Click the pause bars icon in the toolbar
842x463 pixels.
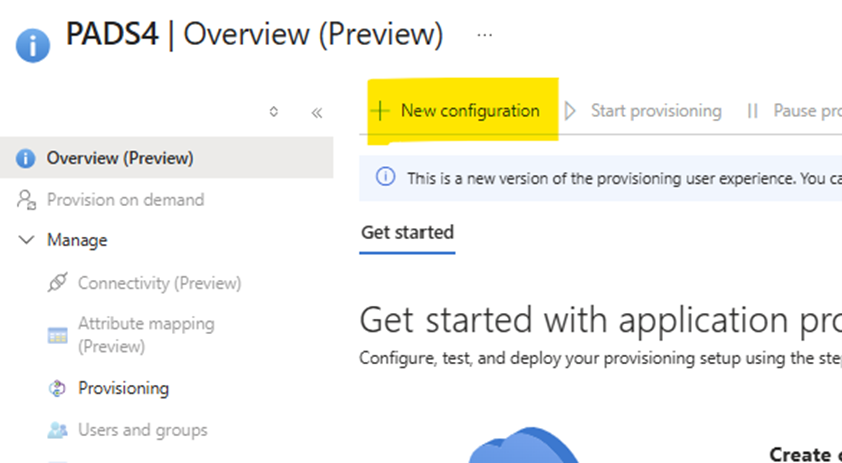pos(753,111)
